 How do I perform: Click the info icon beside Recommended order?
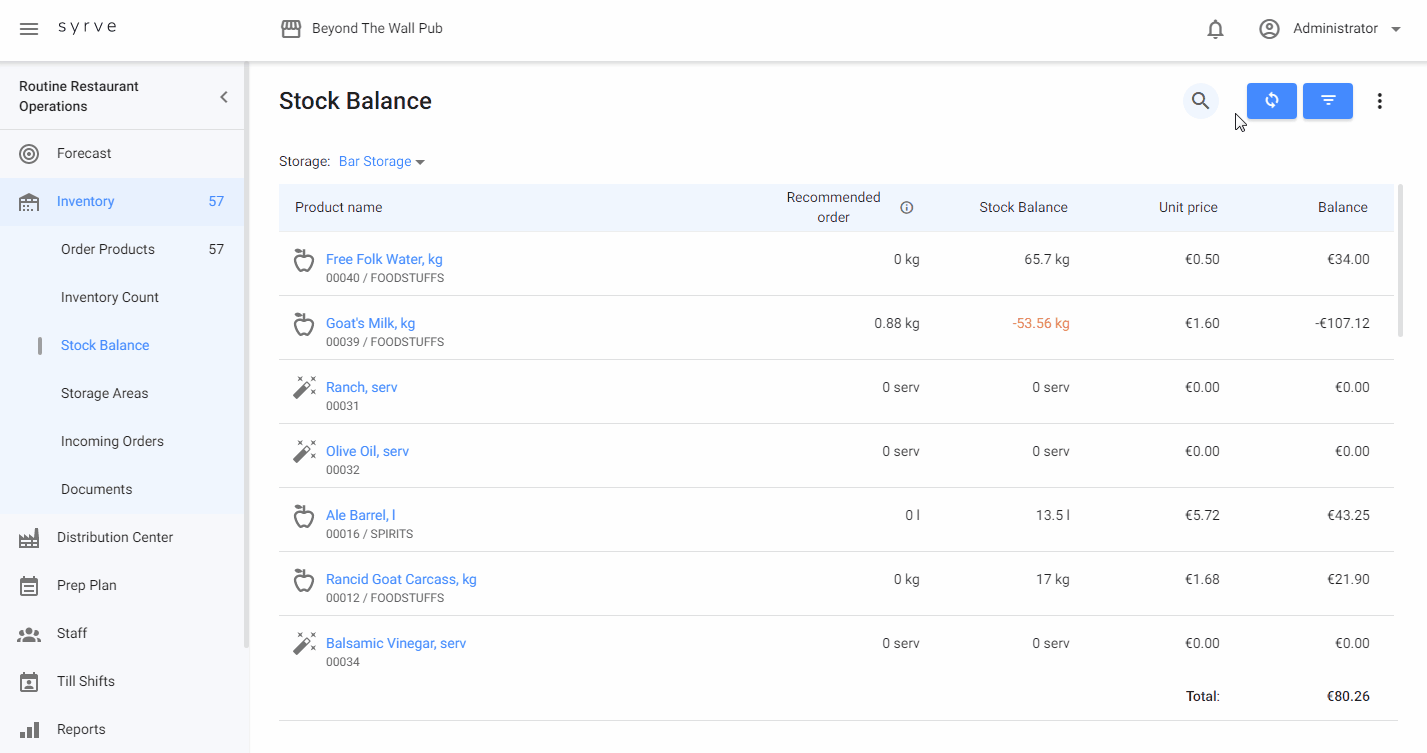(x=906, y=208)
